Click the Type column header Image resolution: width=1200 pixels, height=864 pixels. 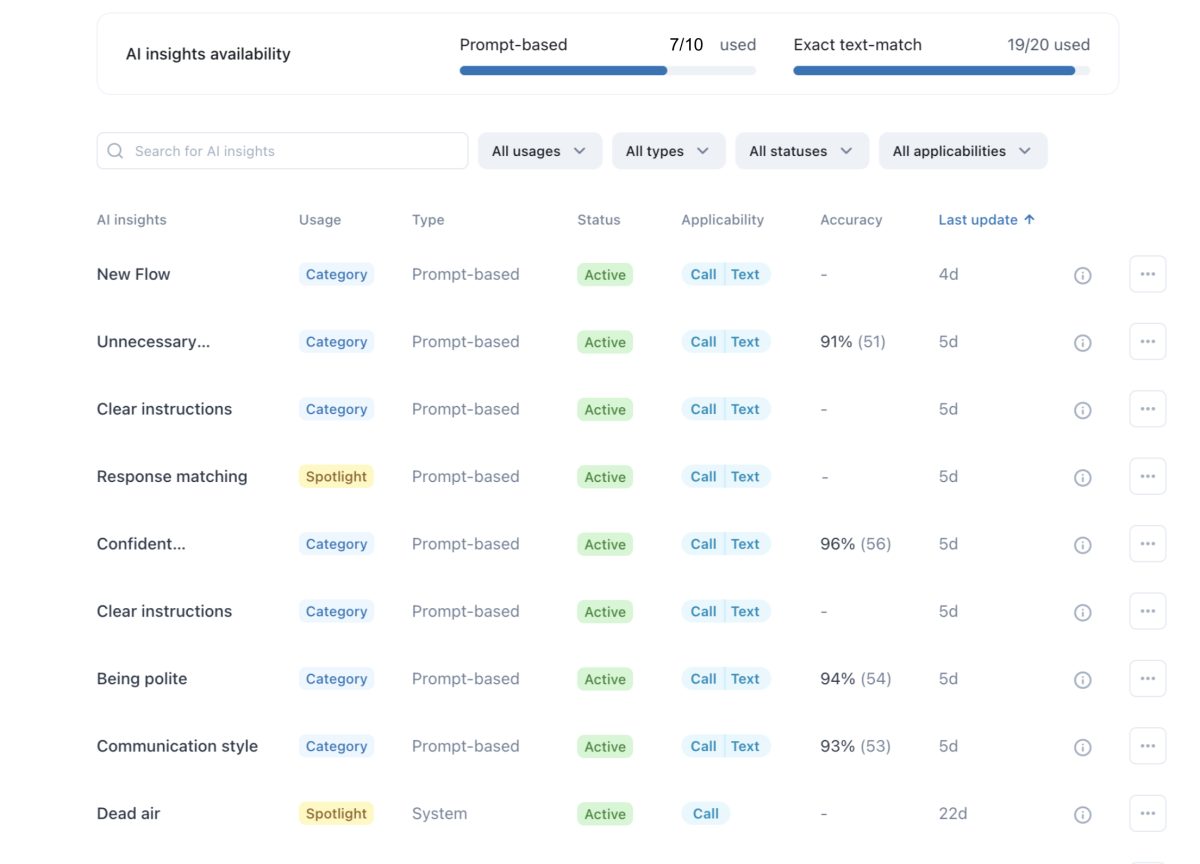pos(428,220)
